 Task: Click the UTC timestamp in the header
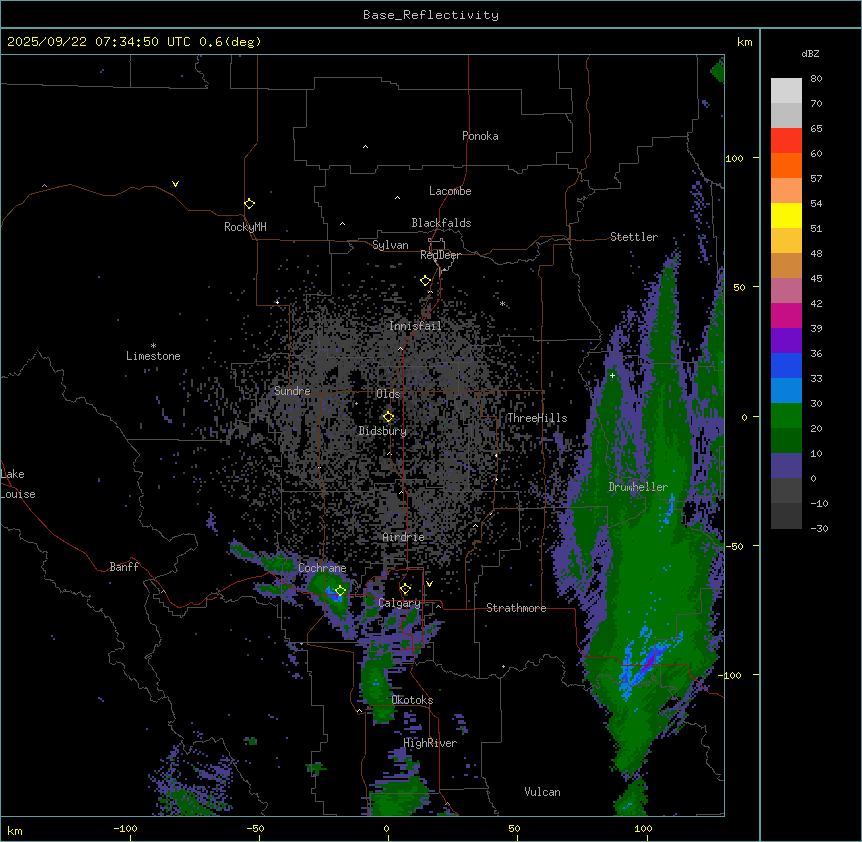point(134,42)
